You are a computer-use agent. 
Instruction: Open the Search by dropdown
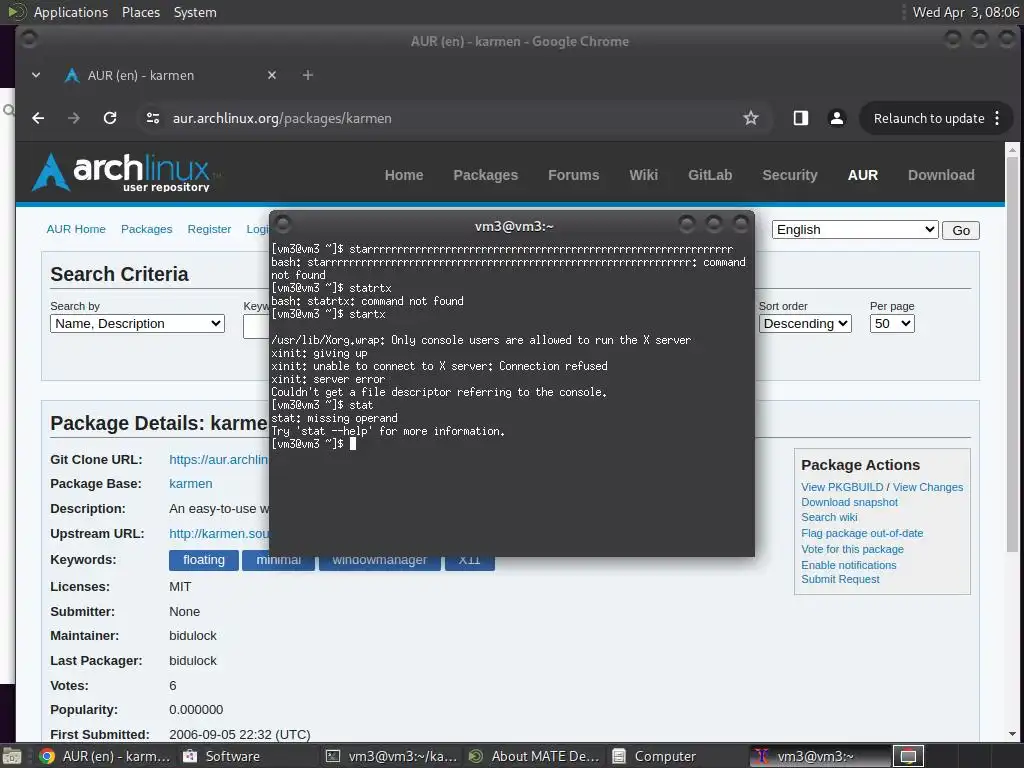[137, 324]
